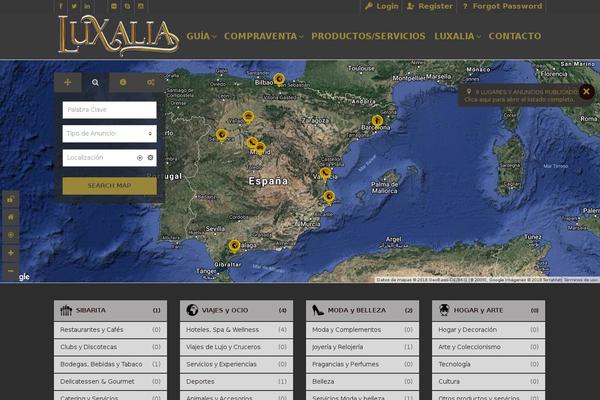Click the Login link
The width and height of the screenshot is (600, 400).
pyautogui.click(x=382, y=6)
